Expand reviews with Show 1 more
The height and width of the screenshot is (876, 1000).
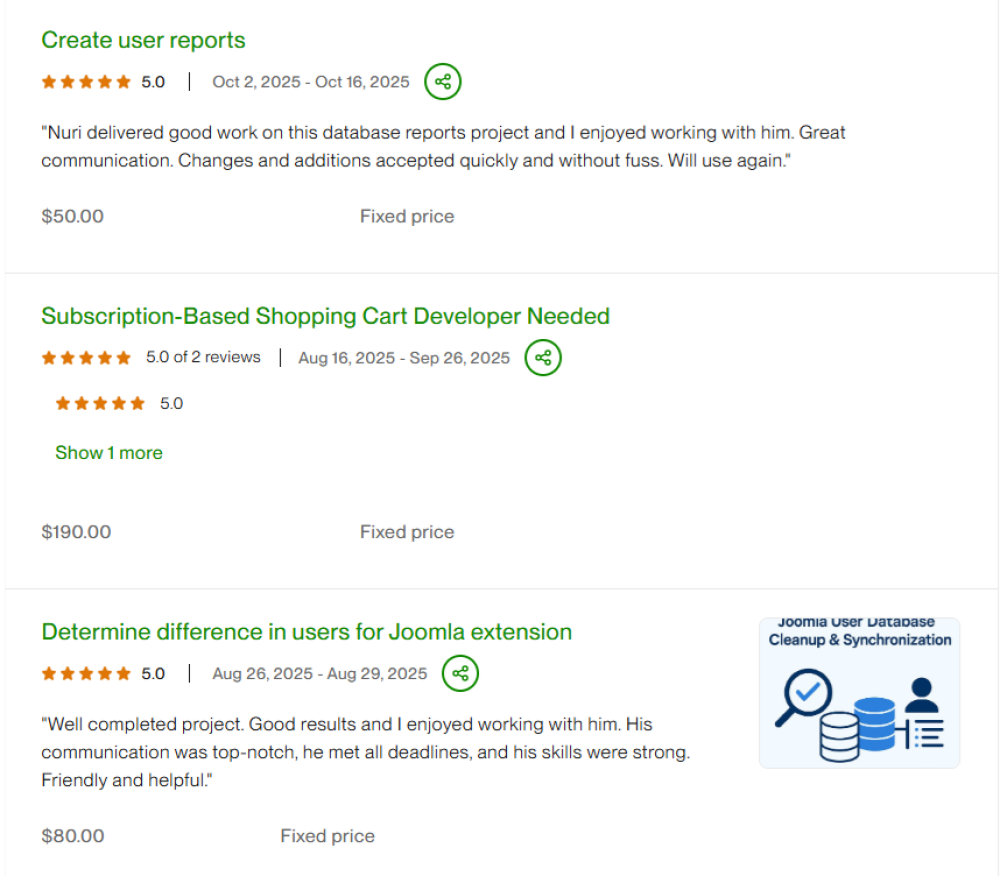point(108,453)
